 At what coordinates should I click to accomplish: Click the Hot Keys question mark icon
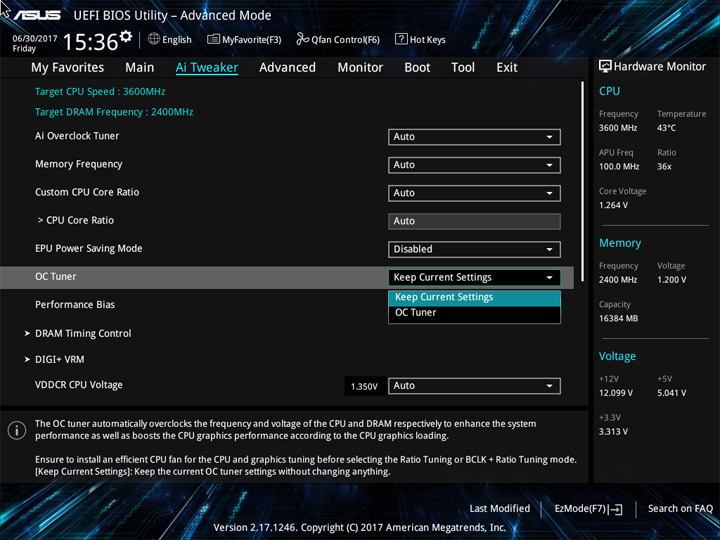point(401,39)
